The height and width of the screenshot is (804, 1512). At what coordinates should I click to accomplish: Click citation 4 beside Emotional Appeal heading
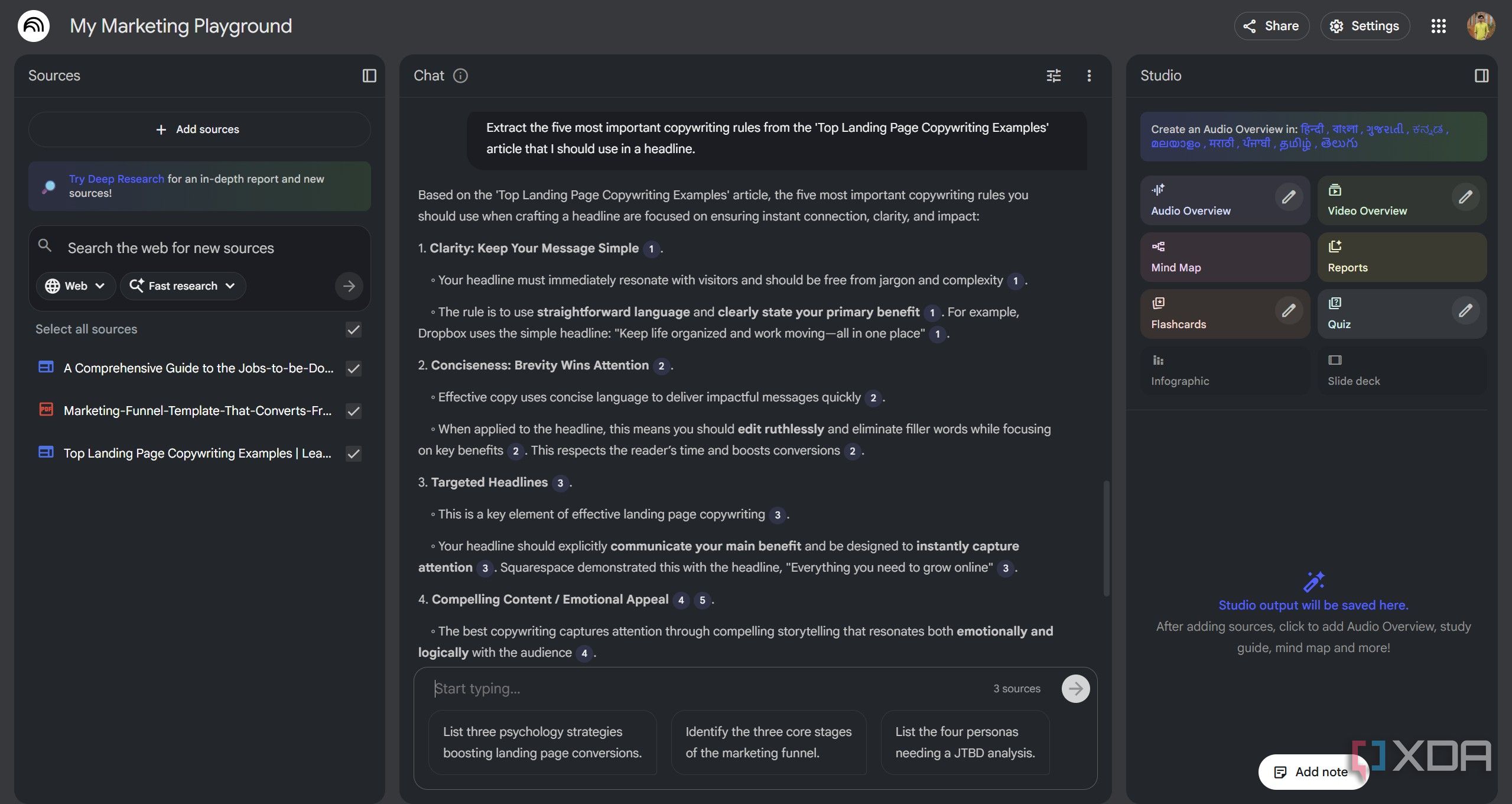click(681, 600)
